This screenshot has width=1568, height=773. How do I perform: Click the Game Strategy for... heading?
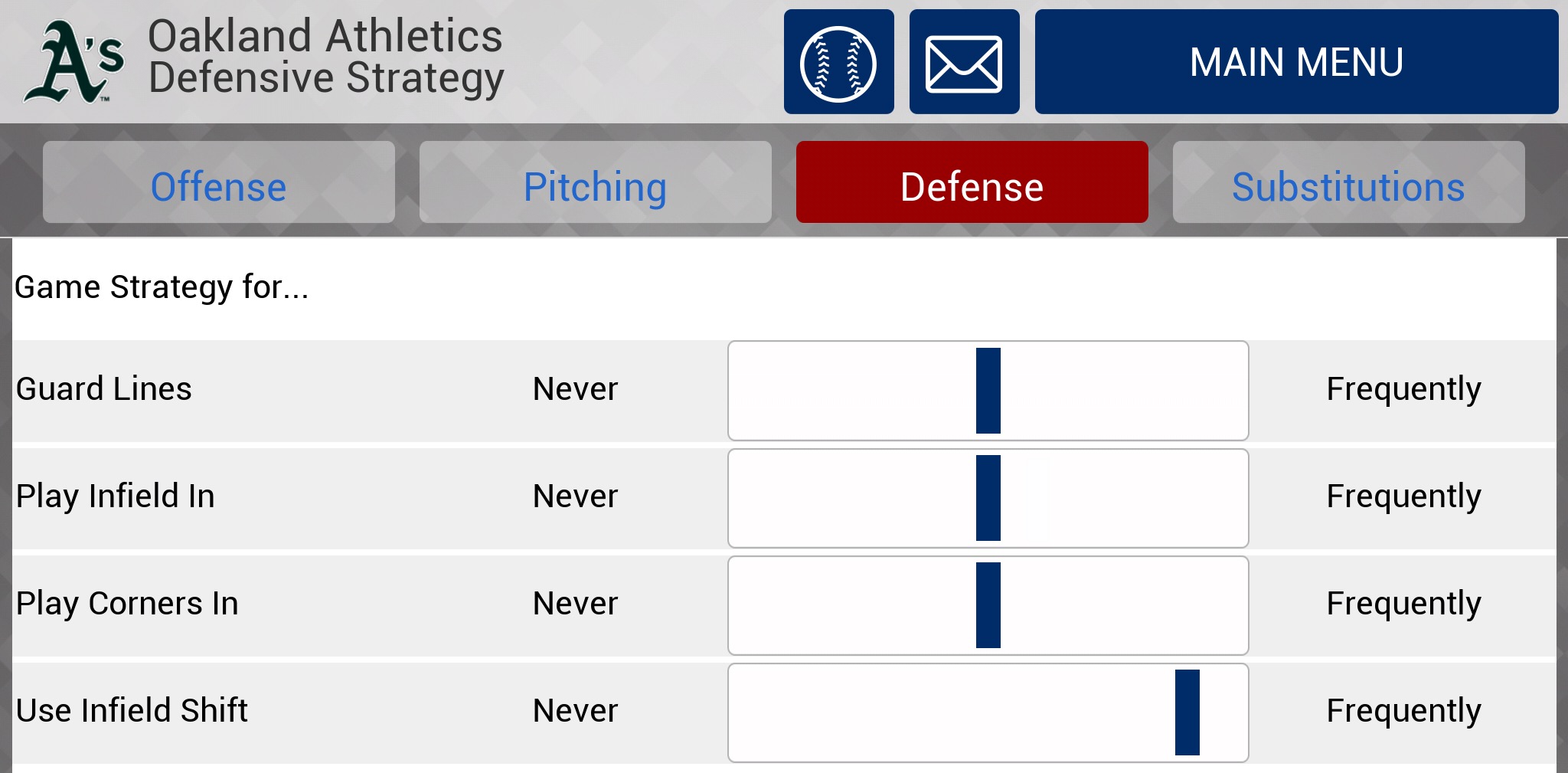click(x=162, y=287)
